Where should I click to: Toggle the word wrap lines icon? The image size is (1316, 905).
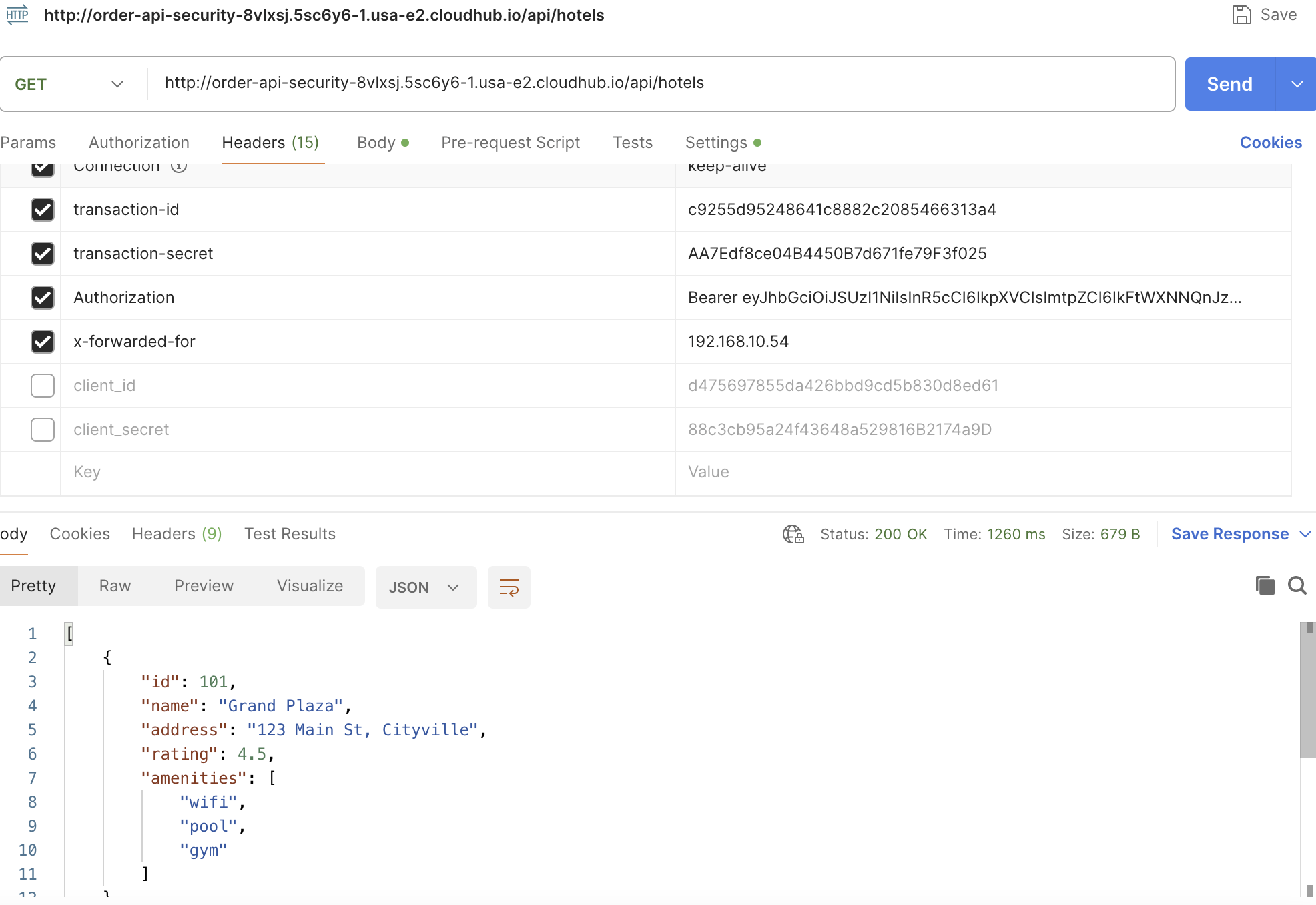(509, 587)
